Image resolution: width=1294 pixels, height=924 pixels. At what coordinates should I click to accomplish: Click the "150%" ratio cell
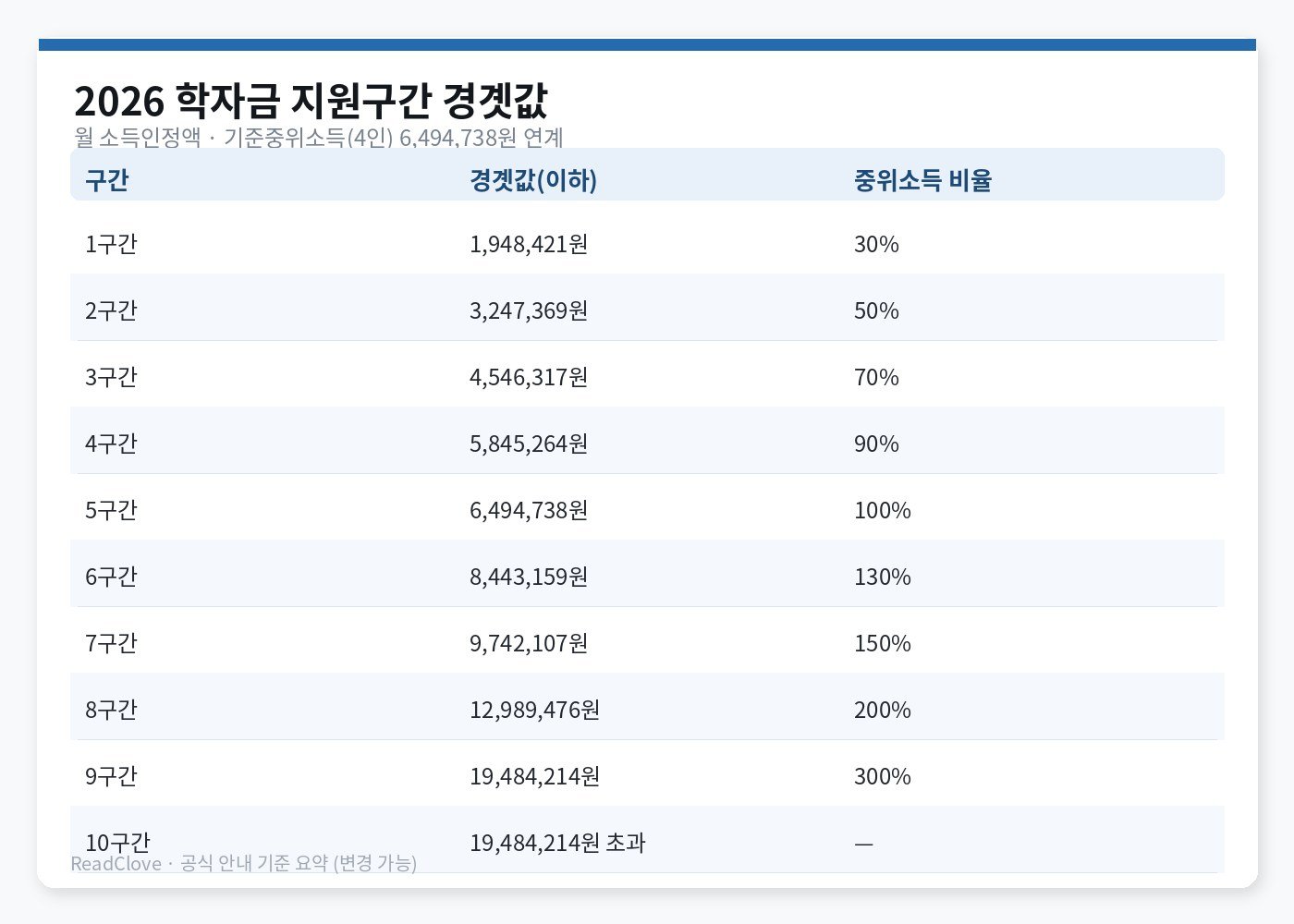coord(883,643)
